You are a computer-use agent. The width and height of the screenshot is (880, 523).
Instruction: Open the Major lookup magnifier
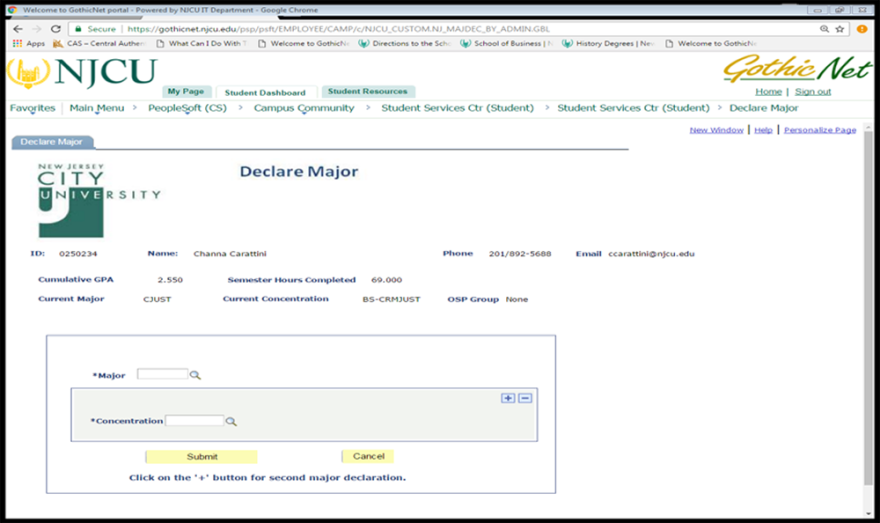[196, 375]
